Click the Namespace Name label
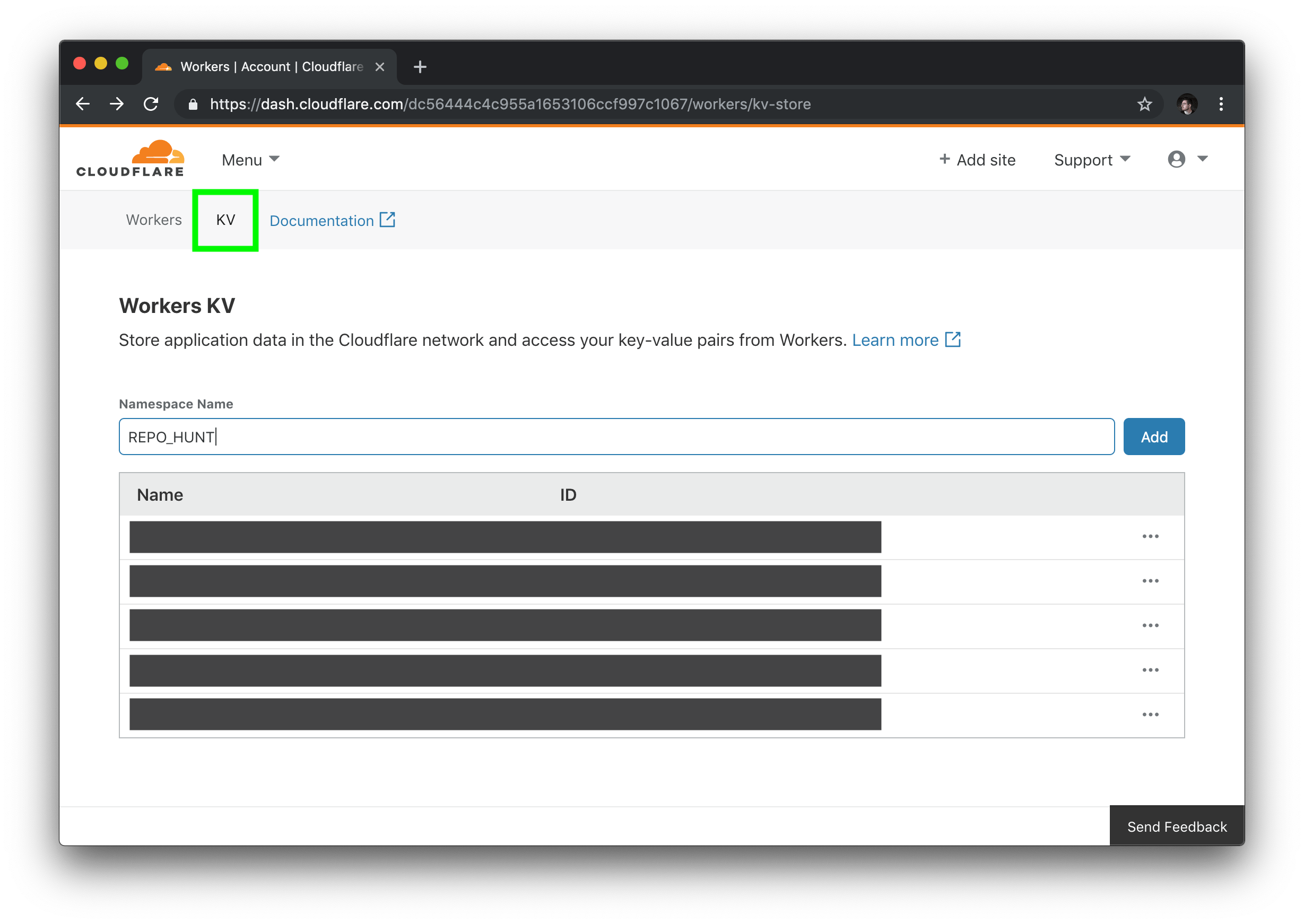The width and height of the screenshot is (1304, 924). [x=176, y=404]
